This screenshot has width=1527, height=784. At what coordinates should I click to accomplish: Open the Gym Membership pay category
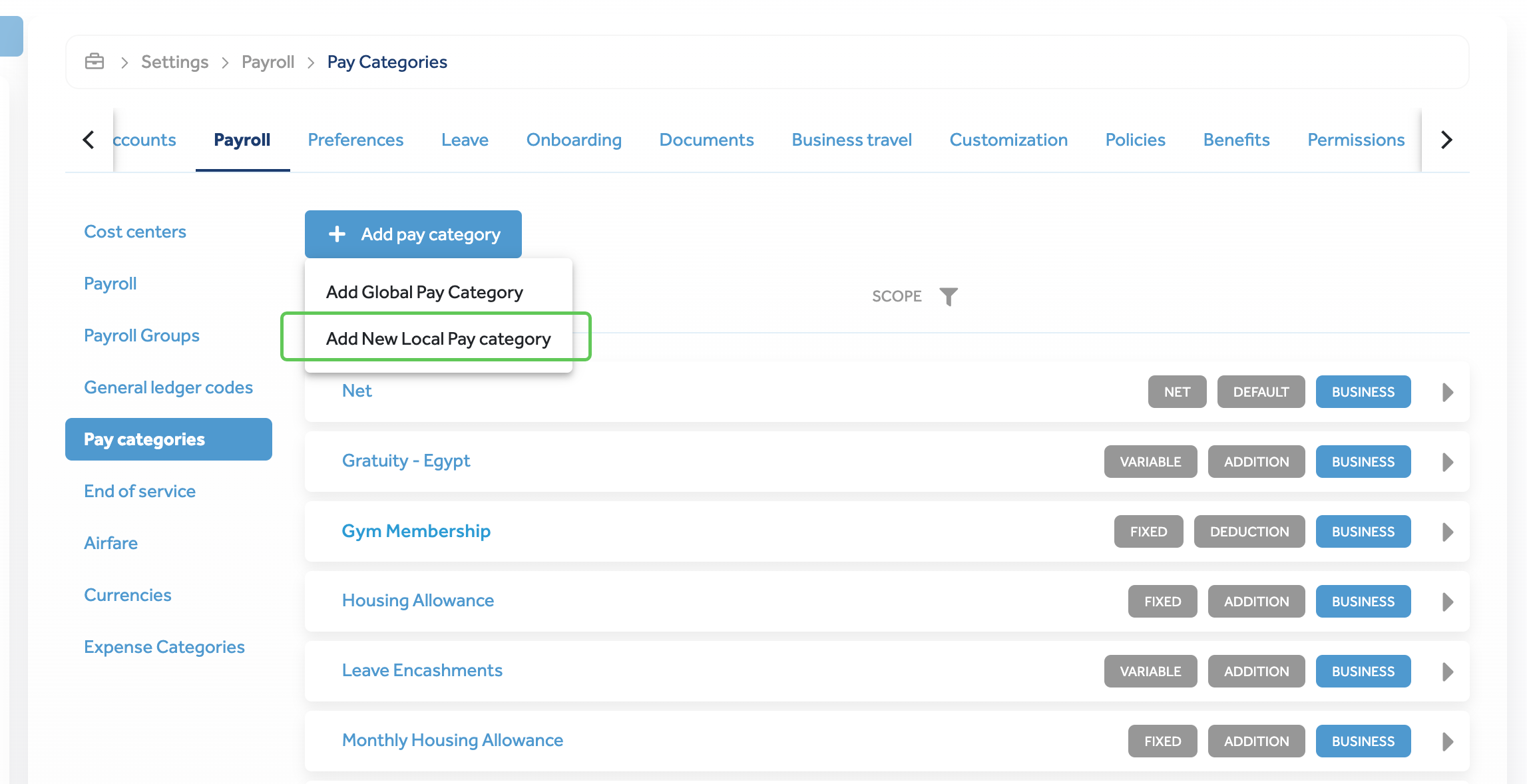[x=416, y=531]
